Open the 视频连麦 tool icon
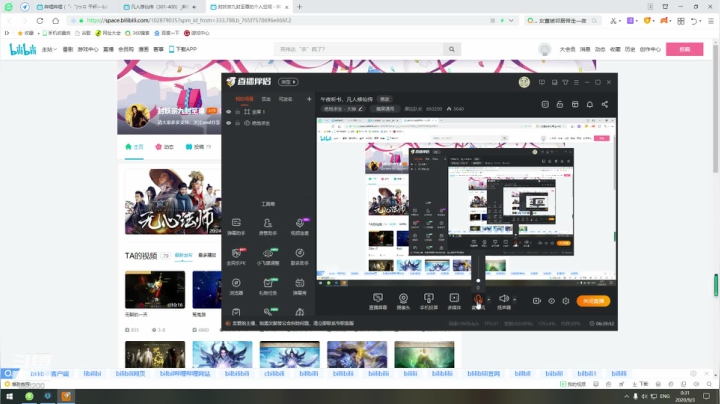The image size is (720, 404). pyautogui.click(x=299, y=226)
